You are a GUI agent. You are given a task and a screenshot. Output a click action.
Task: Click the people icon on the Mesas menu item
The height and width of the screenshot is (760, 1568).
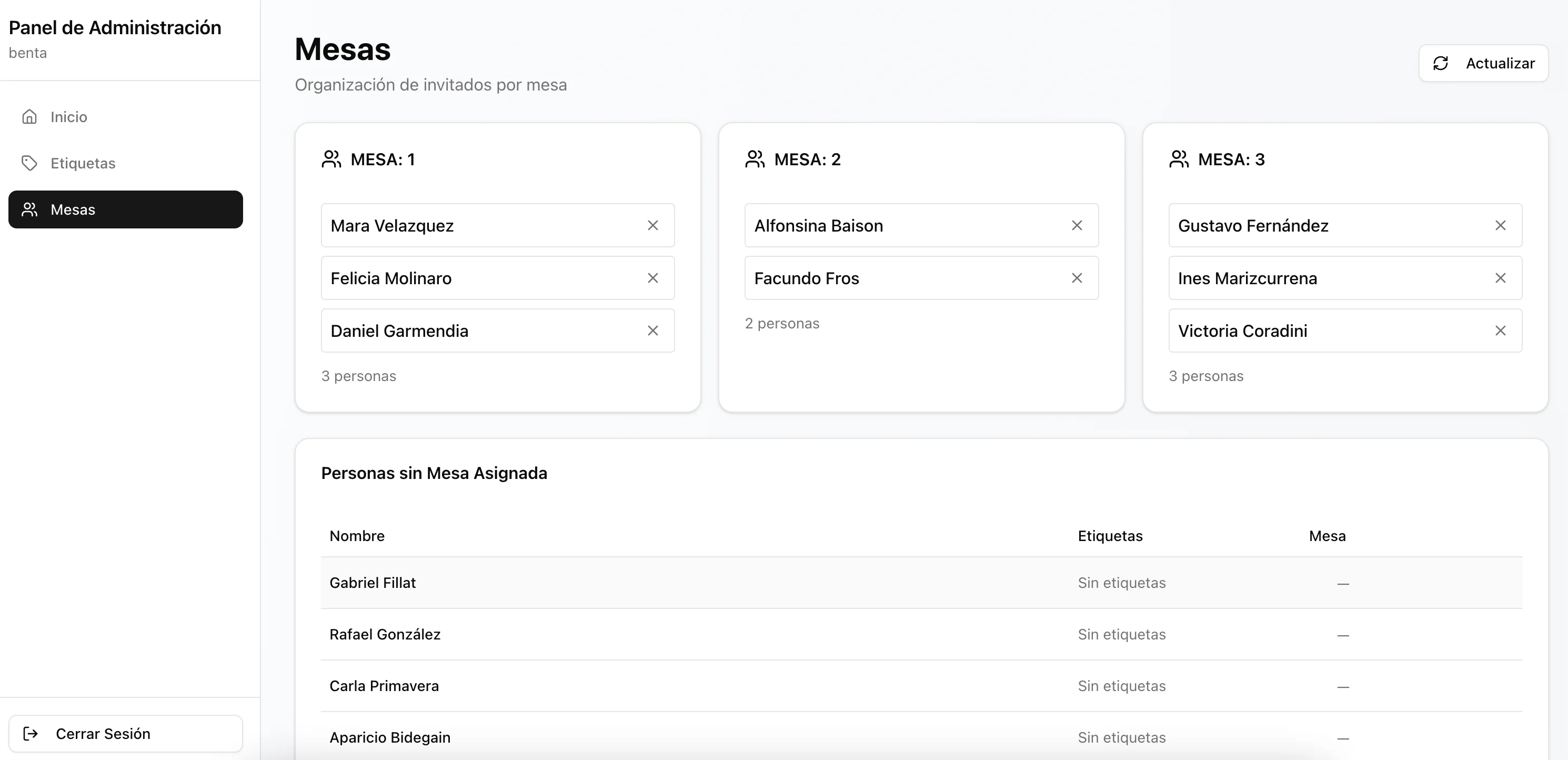29,209
